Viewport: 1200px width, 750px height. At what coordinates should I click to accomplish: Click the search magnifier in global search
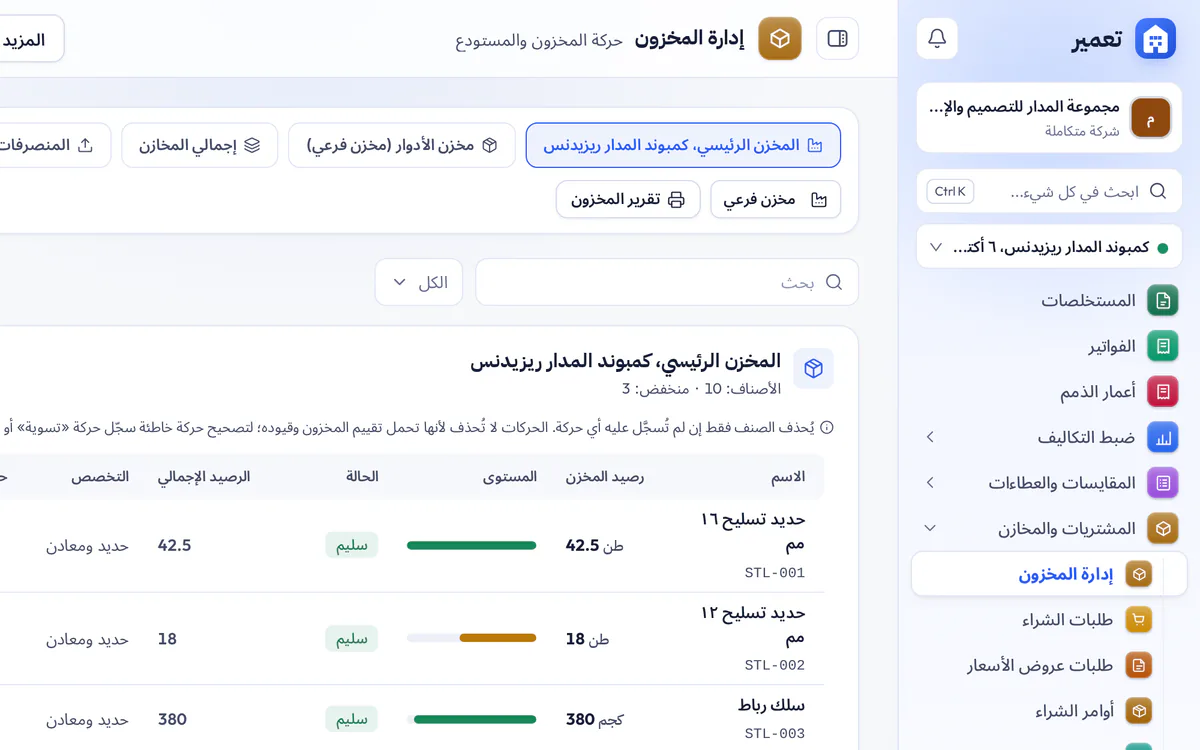[1158, 191]
